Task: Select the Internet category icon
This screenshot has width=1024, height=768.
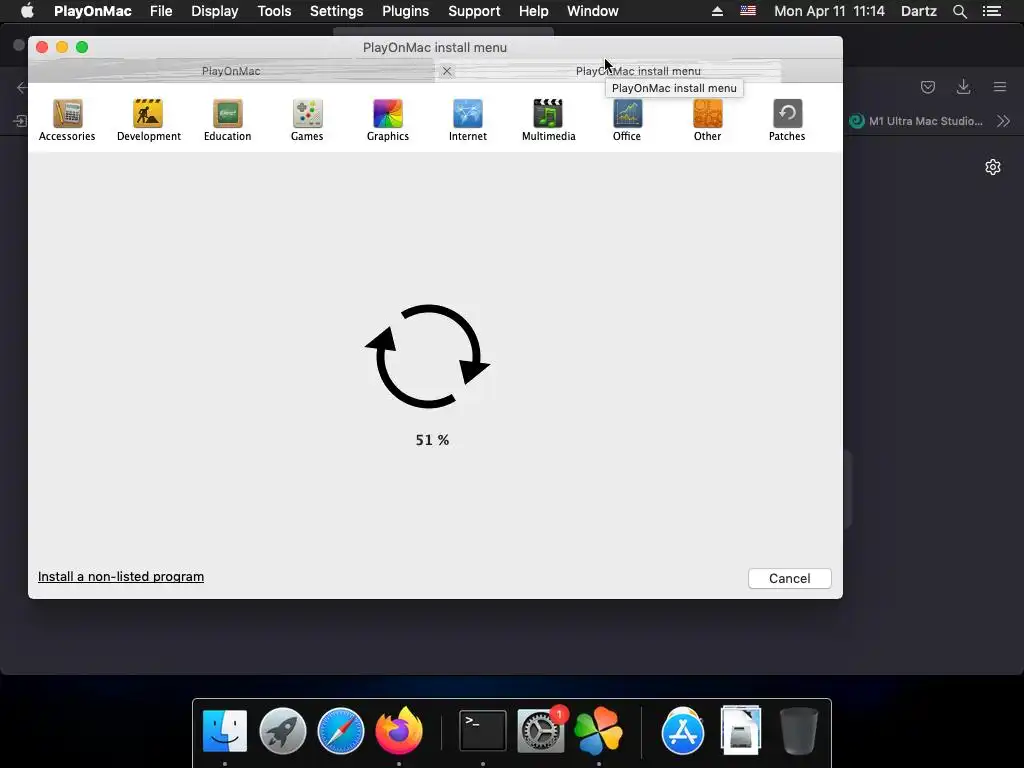Action: (x=468, y=120)
